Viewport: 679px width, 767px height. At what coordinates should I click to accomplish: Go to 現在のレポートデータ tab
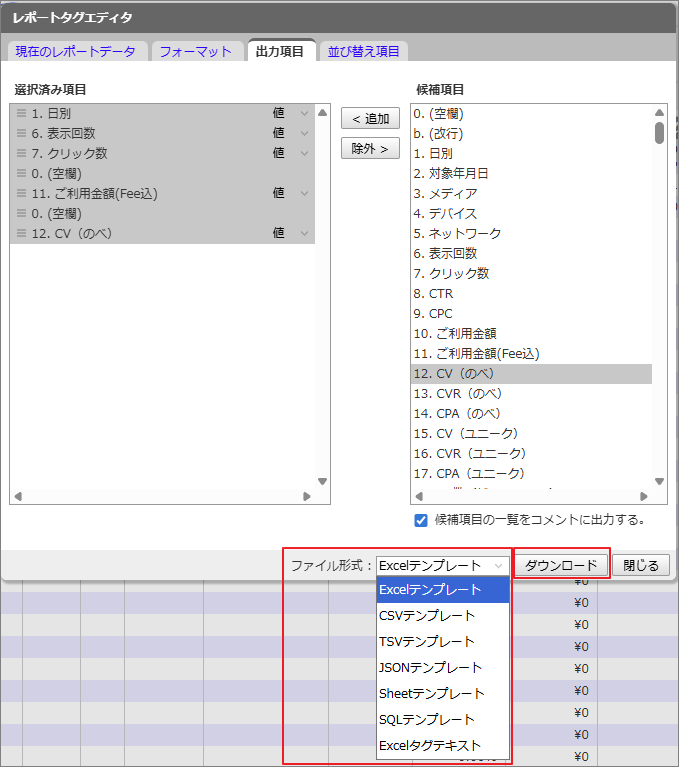[76, 51]
